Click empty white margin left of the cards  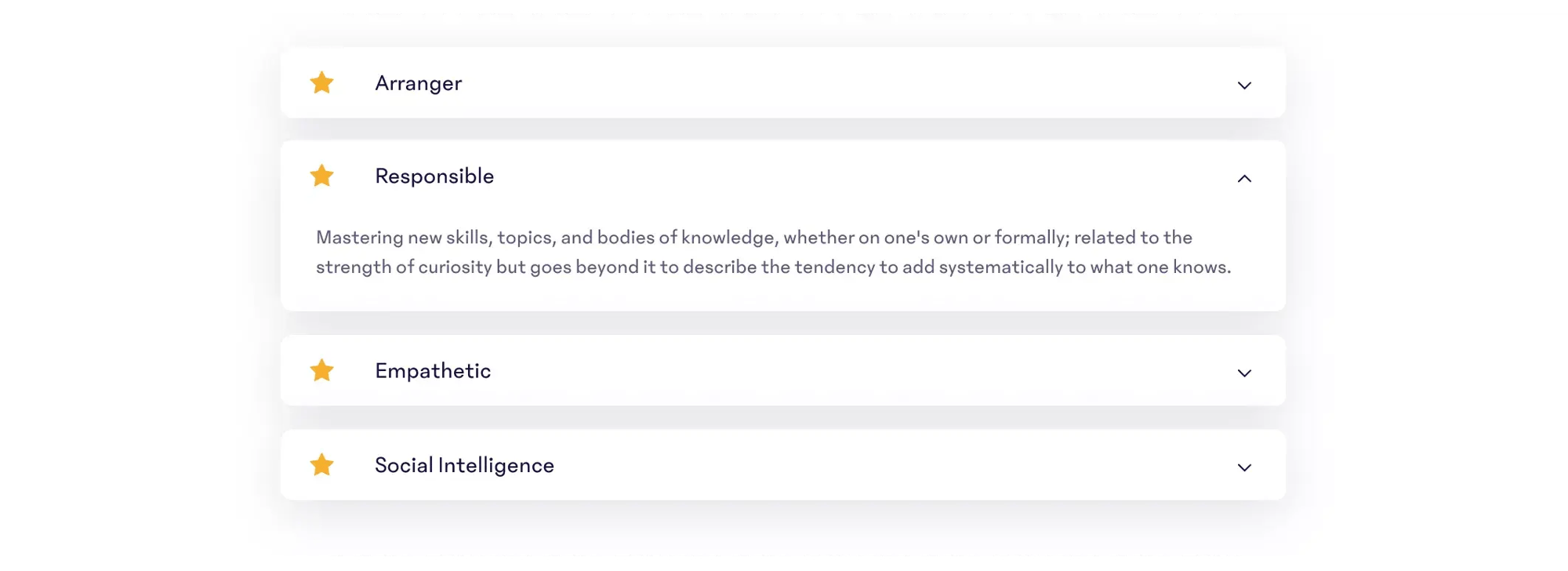tap(133, 282)
